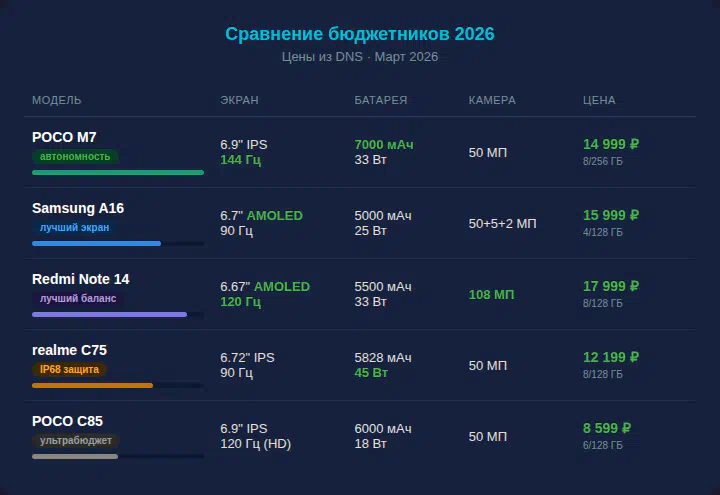Click the memory config "6/128 ГБ"

[x=603, y=445]
